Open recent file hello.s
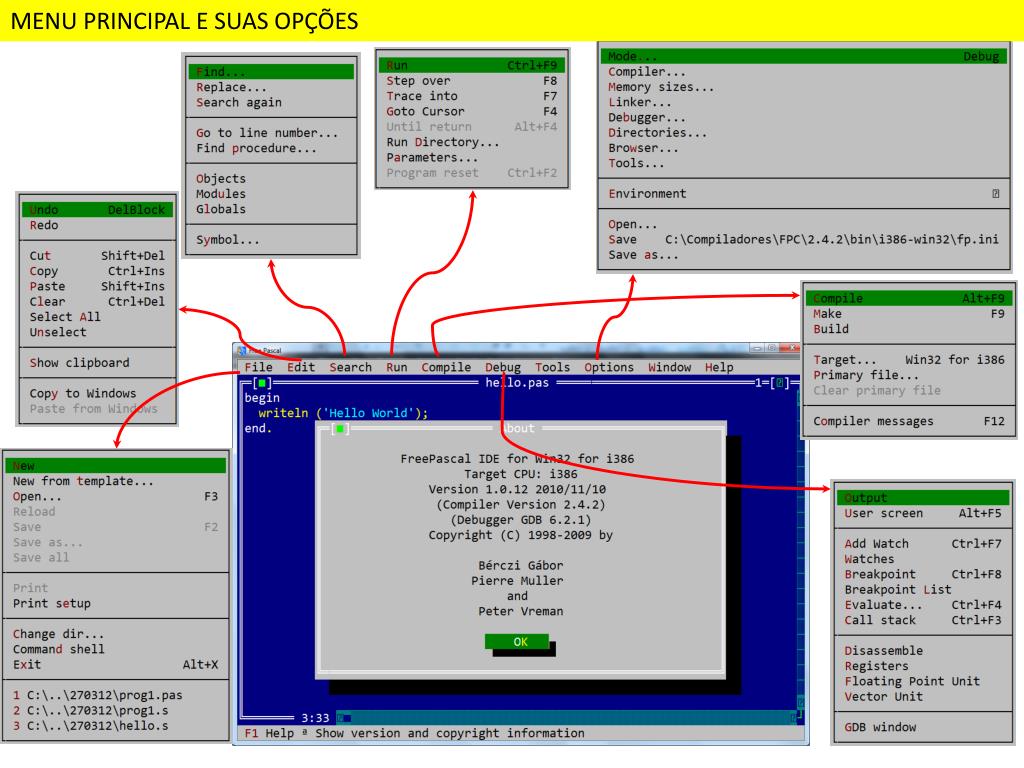Screen dimensions: 1024x768 [x=116, y=726]
